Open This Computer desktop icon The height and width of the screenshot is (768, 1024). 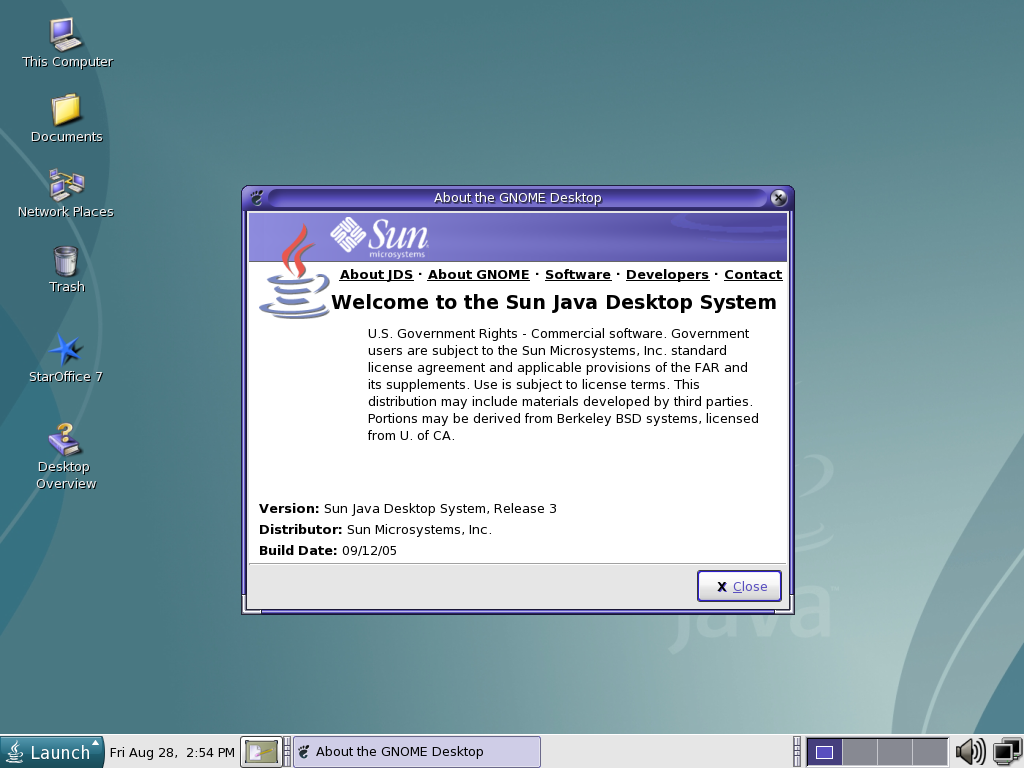click(67, 36)
